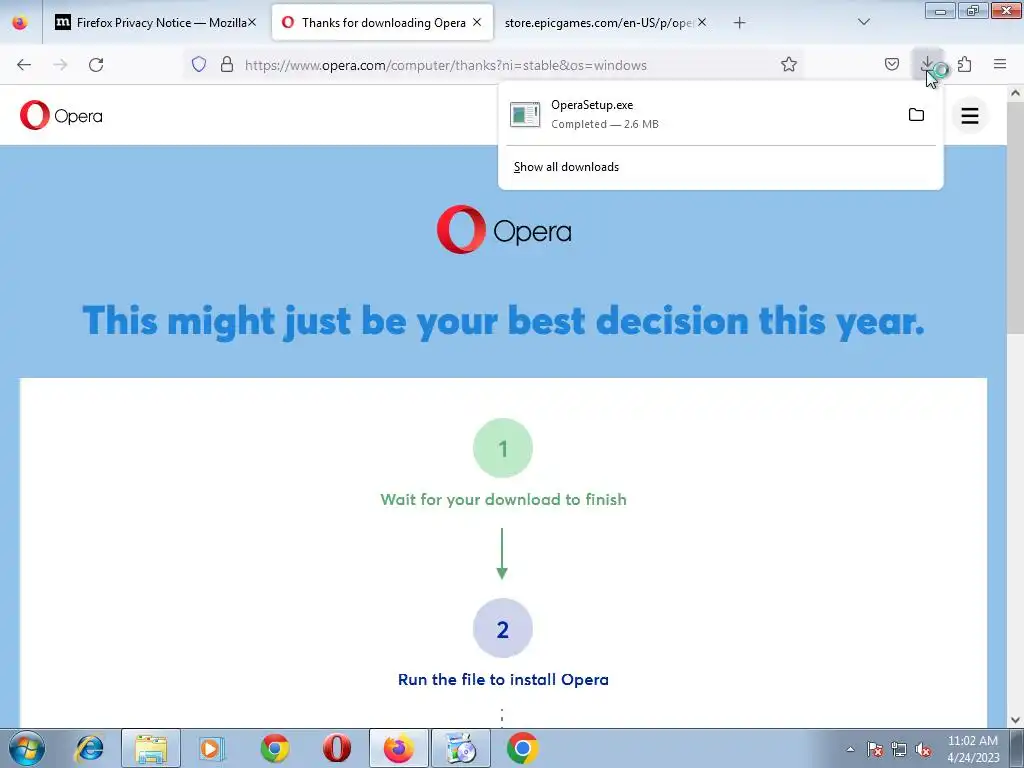Viewport: 1024px width, 768px height.
Task: Click the second Chrome icon in taskbar
Action: pyautogui.click(x=522, y=748)
